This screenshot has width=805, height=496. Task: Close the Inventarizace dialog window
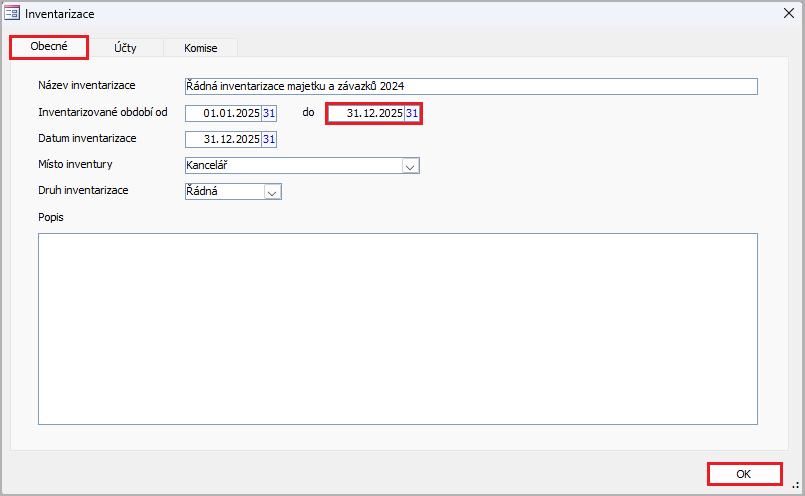click(788, 14)
